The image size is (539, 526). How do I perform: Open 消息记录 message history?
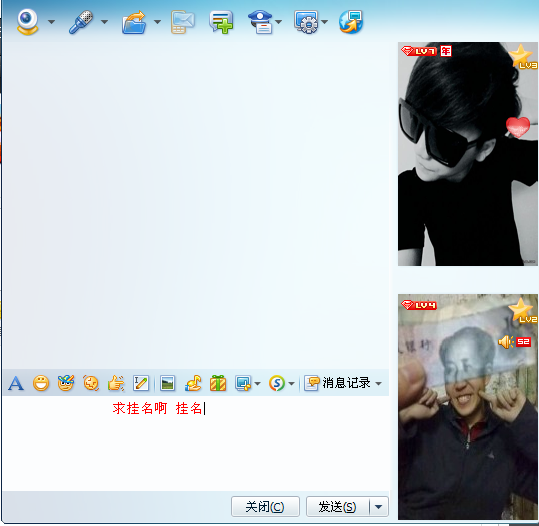[338, 383]
